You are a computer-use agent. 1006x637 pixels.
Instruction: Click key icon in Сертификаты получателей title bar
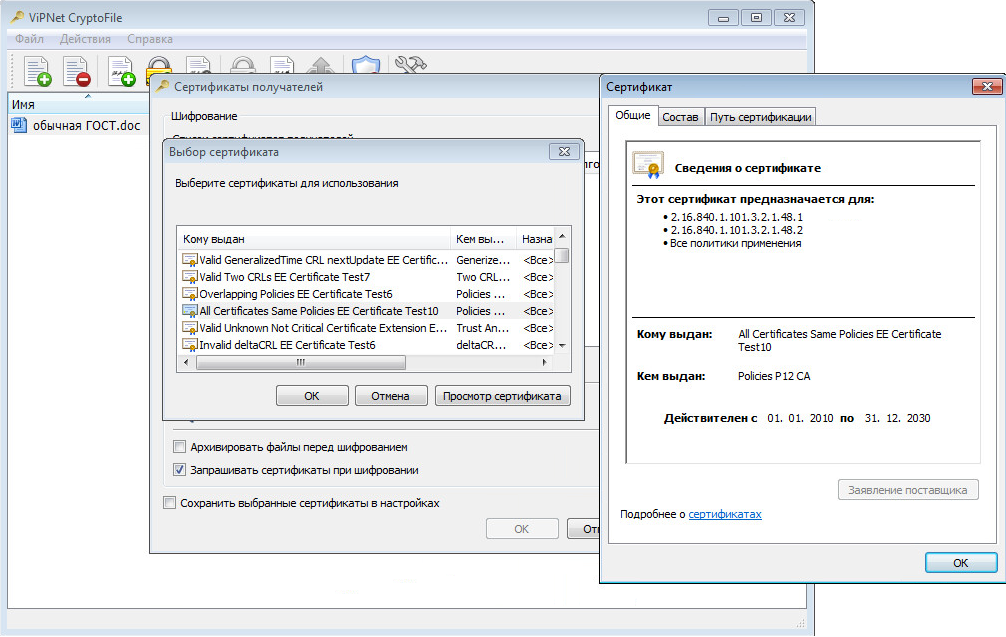163,87
